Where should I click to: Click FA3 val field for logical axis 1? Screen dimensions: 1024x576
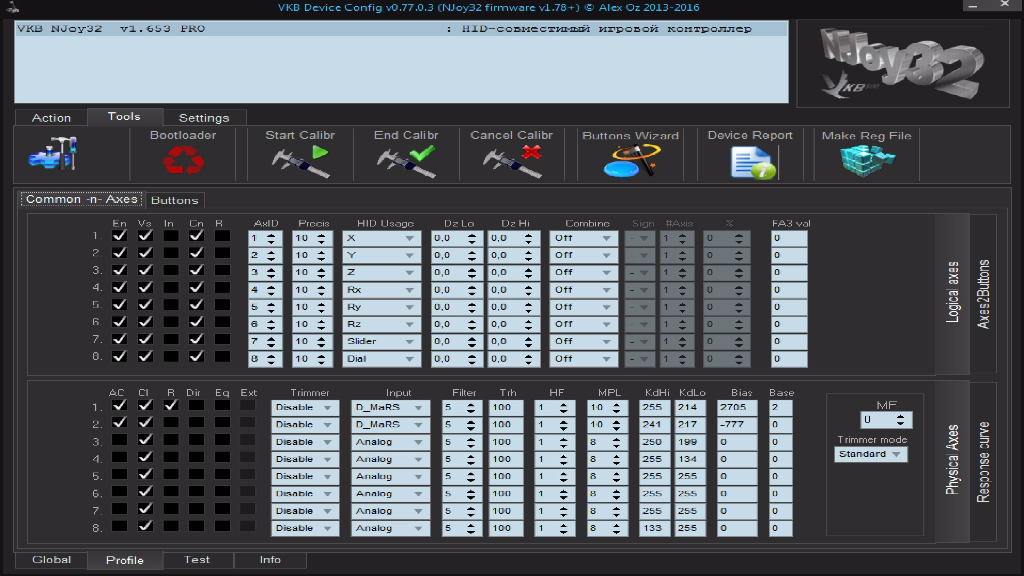coord(789,238)
